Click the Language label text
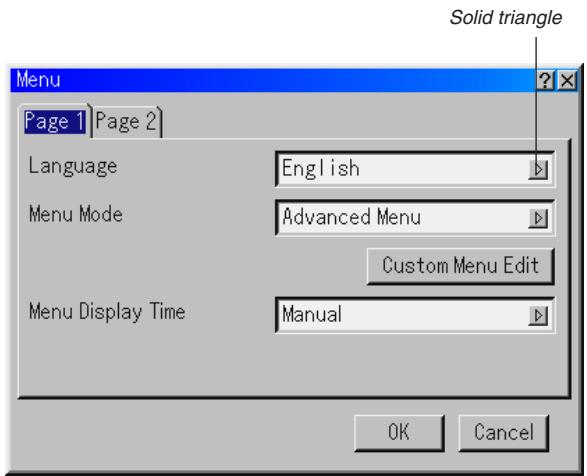Screen dimensions: 587x476 pos(73,166)
